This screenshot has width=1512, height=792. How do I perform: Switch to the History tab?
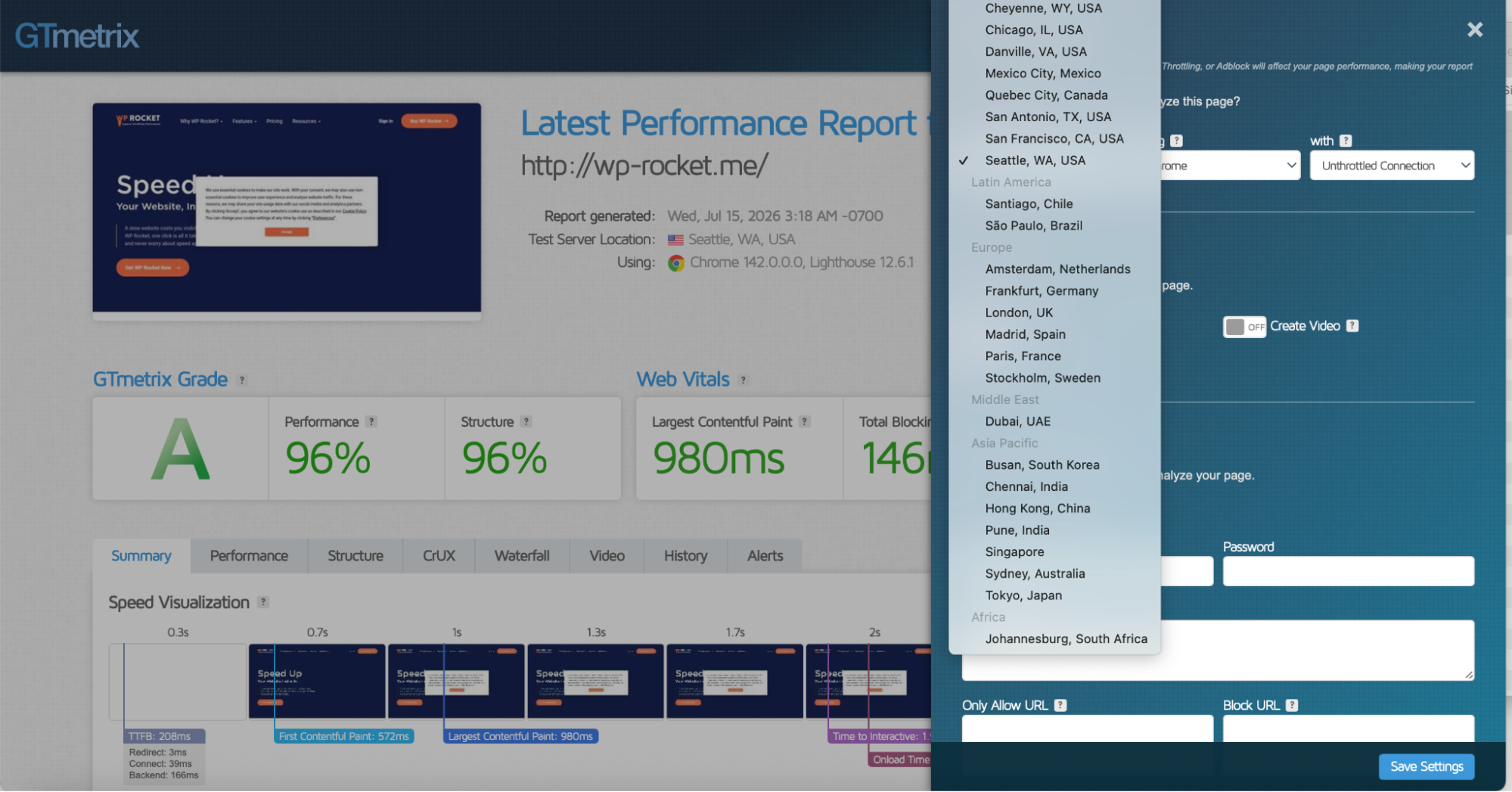[x=685, y=556]
